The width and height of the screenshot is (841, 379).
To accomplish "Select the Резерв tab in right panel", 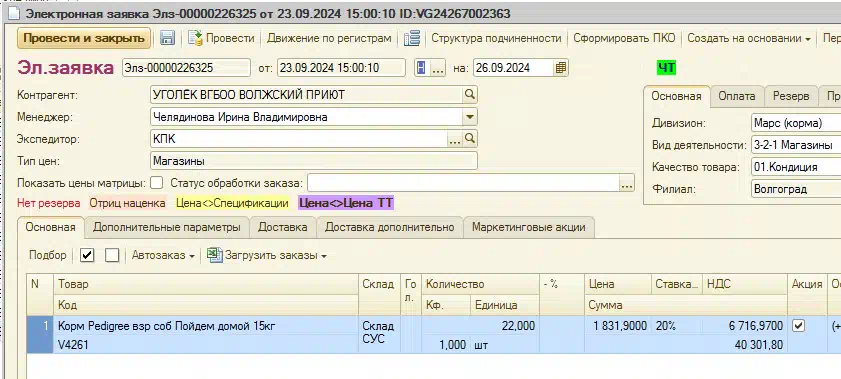I will (x=791, y=96).
